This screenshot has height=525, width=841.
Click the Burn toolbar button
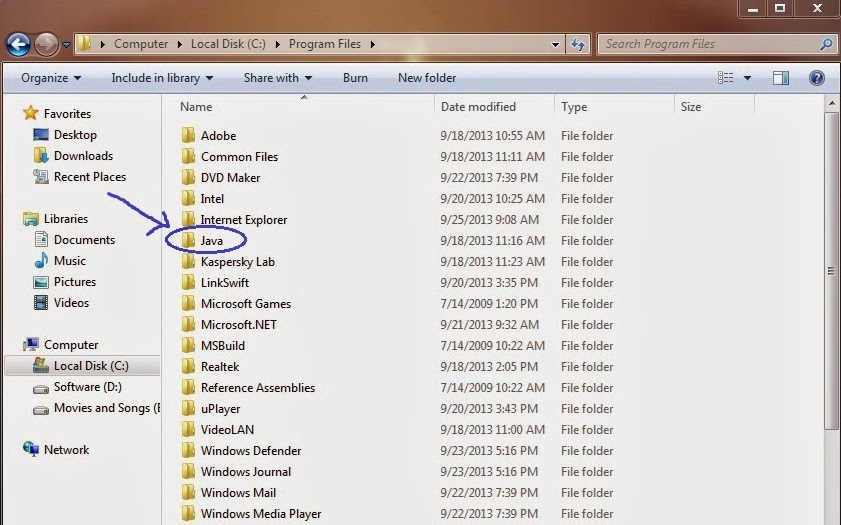355,78
